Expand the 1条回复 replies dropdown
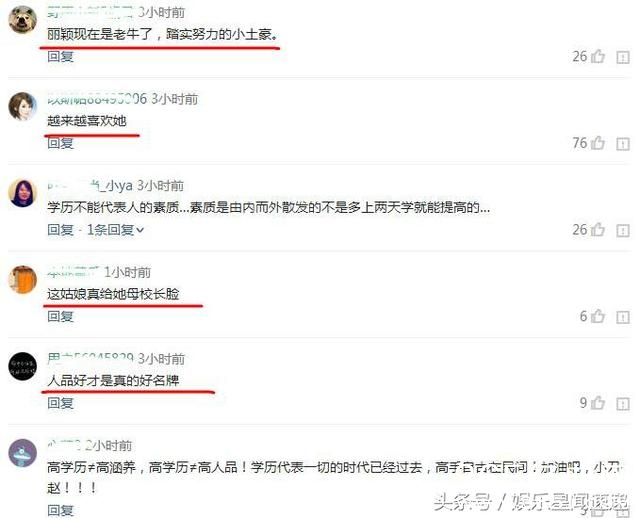 pyautogui.click(x=116, y=230)
